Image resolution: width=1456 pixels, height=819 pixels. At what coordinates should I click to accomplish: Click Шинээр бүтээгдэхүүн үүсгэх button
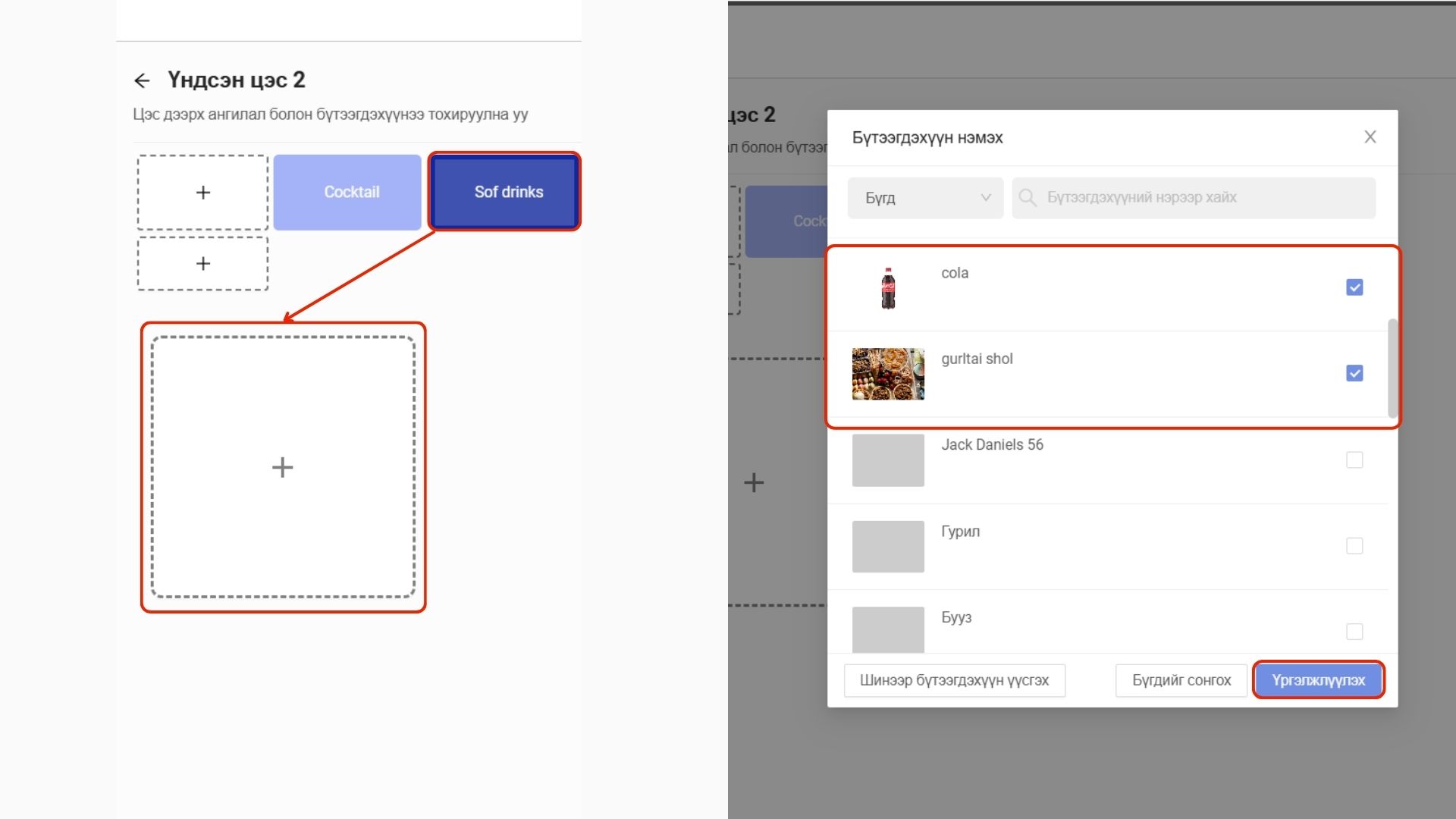coord(954,680)
